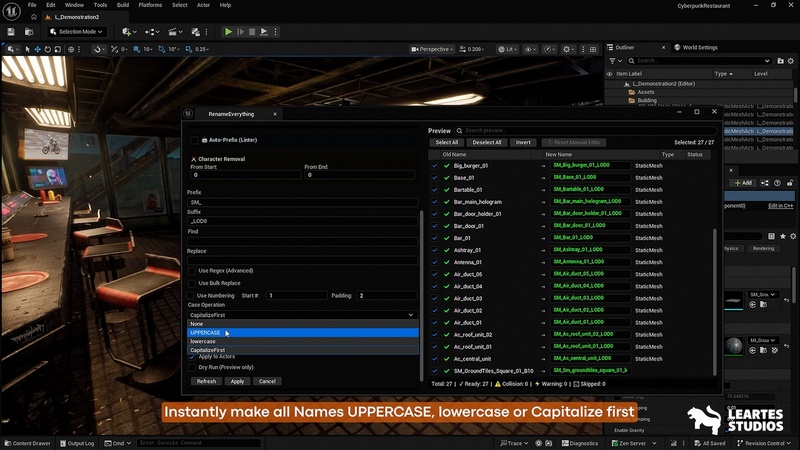Click the All Saved status indicator
Image resolution: width=800 pixels, height=450 pixels.
pos(712,442)
